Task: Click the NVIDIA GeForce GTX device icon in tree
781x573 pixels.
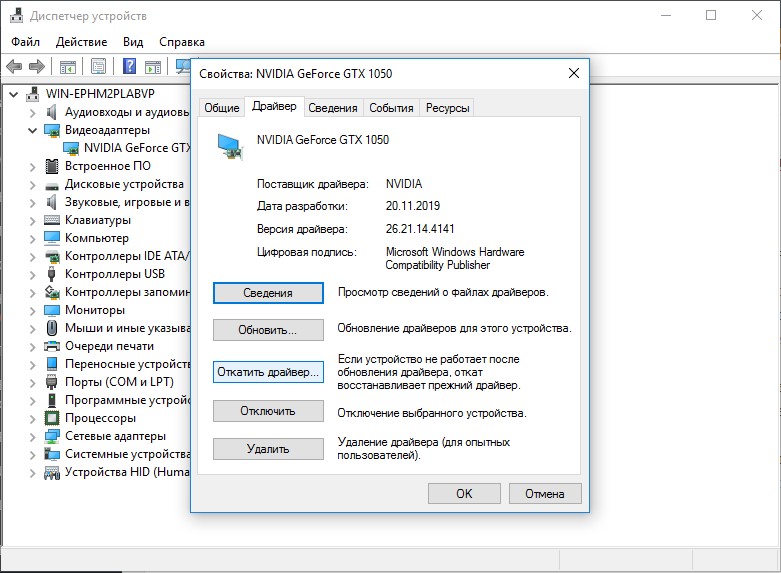Action: click(71, 148)
